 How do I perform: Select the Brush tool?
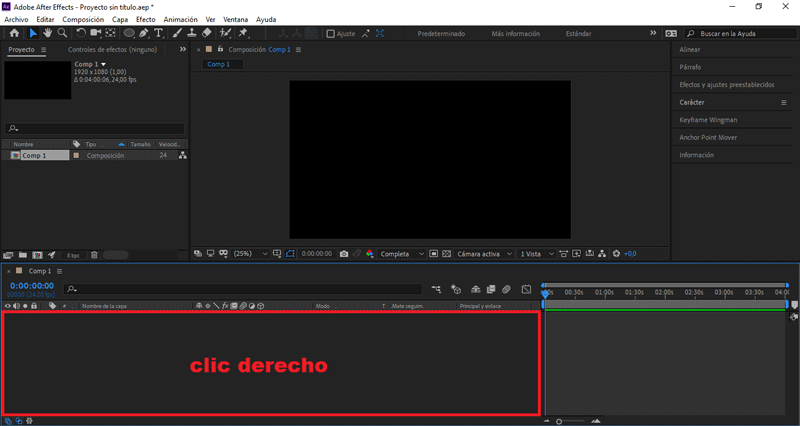pyautogui.click(x=177, y=33)
